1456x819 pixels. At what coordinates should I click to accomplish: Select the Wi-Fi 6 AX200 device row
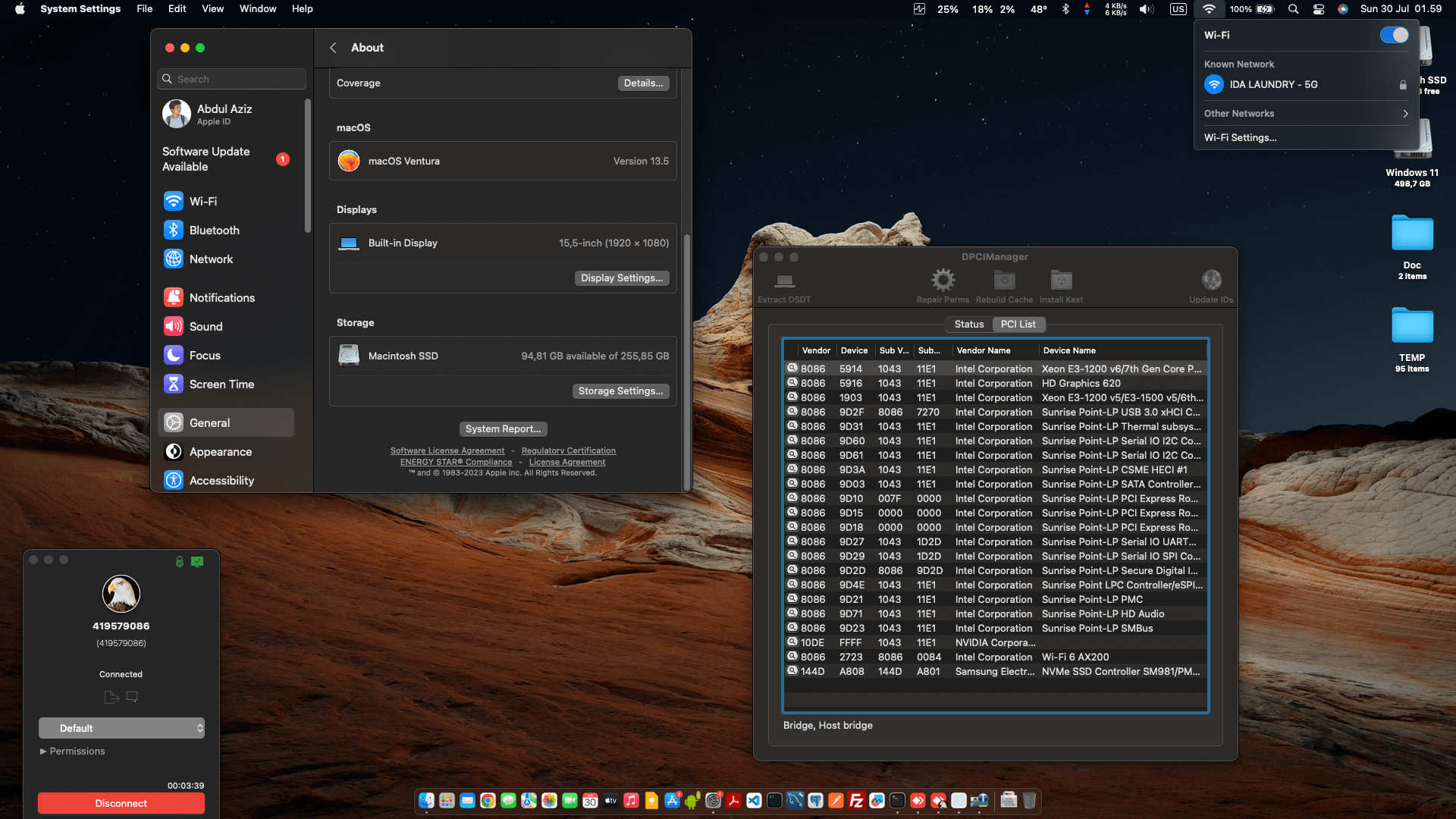tap(996, 657)
